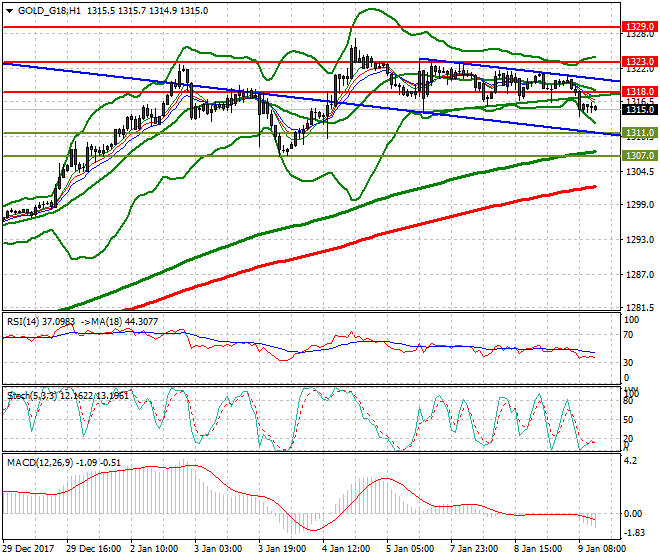Click the 4.2 MACD scale value

coord(631,461)
